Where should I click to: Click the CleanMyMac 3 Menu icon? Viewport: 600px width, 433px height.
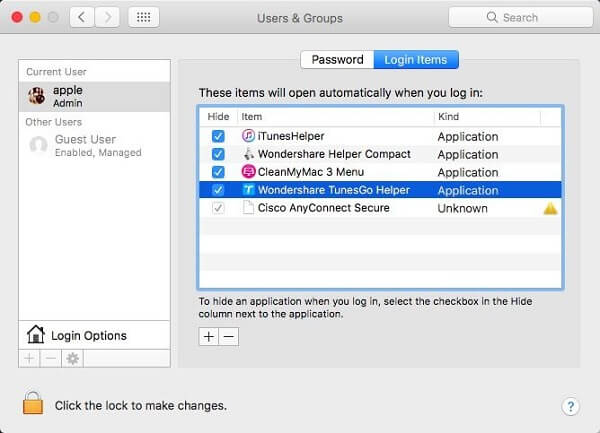(249, 172)
